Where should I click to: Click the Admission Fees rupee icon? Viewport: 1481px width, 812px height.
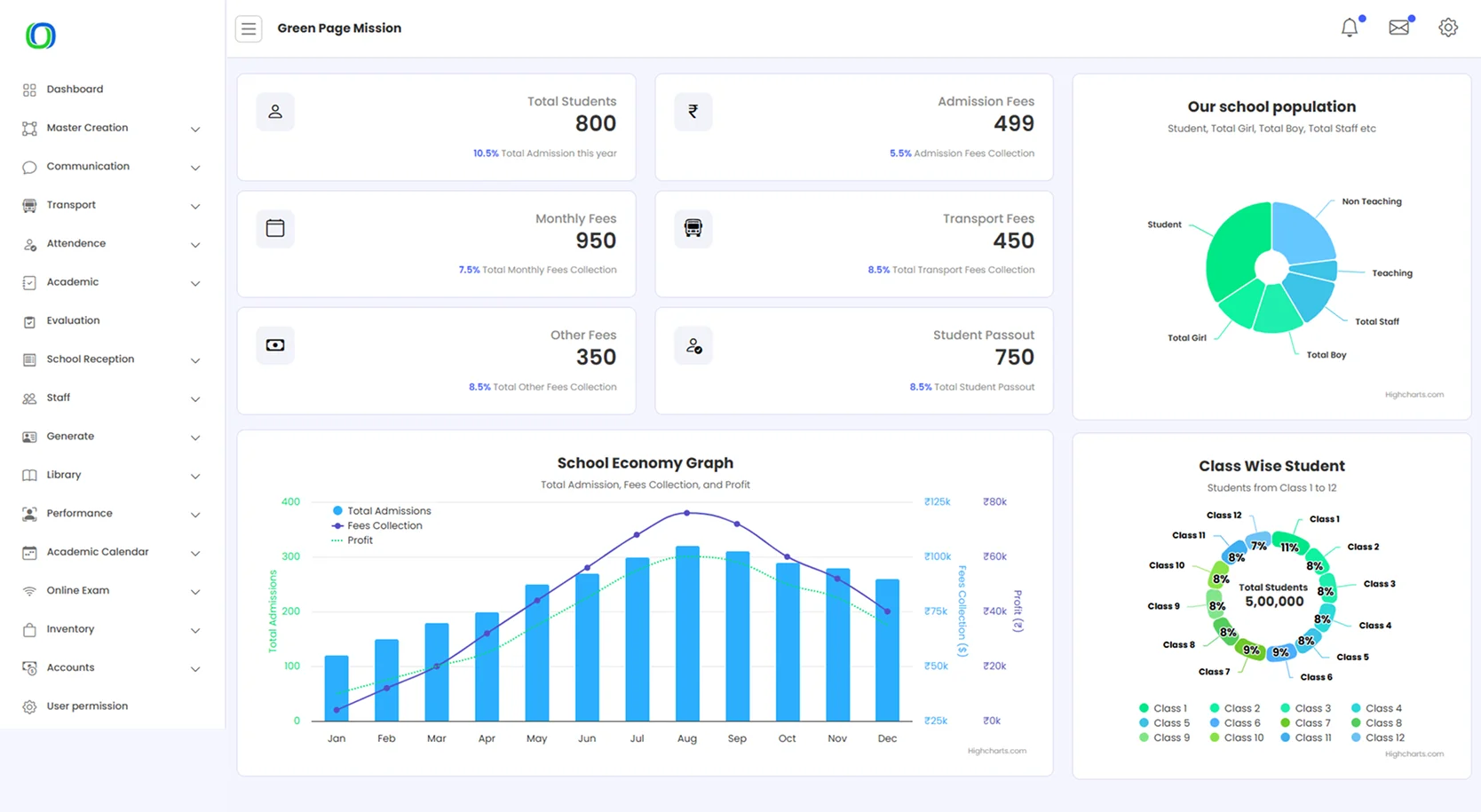tap(693, 112)
